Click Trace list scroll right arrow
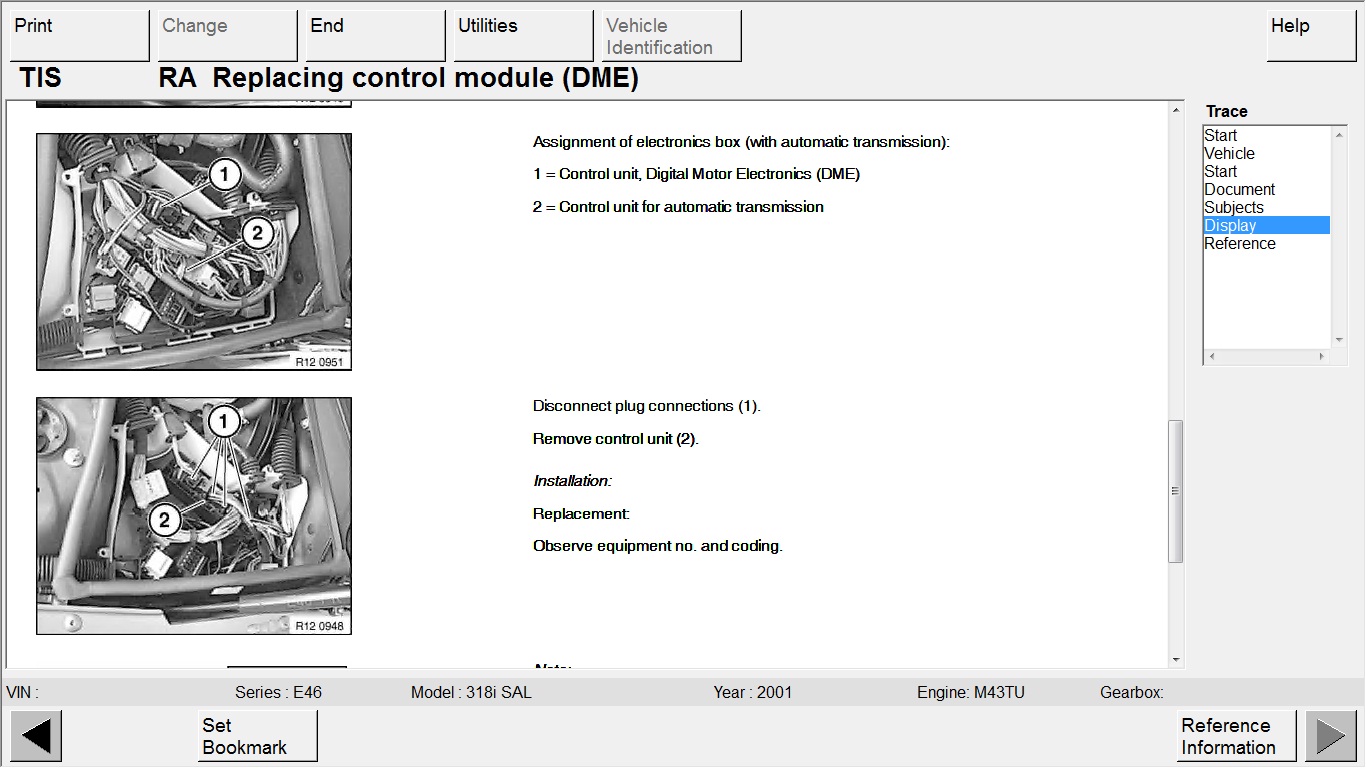Screen dimensions: 1366x768 (1322, 356)
